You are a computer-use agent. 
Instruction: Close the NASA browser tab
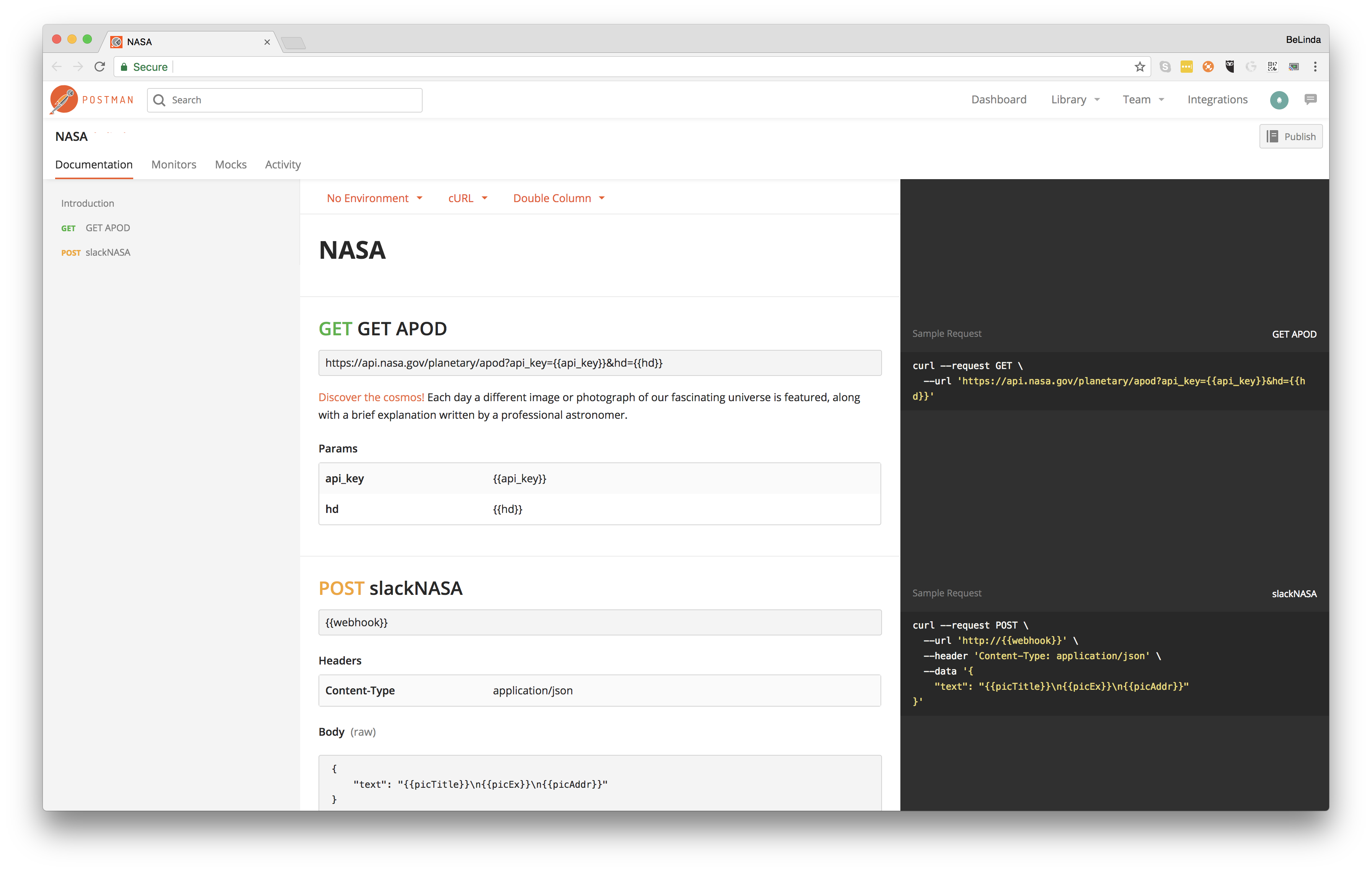(267, 42)
